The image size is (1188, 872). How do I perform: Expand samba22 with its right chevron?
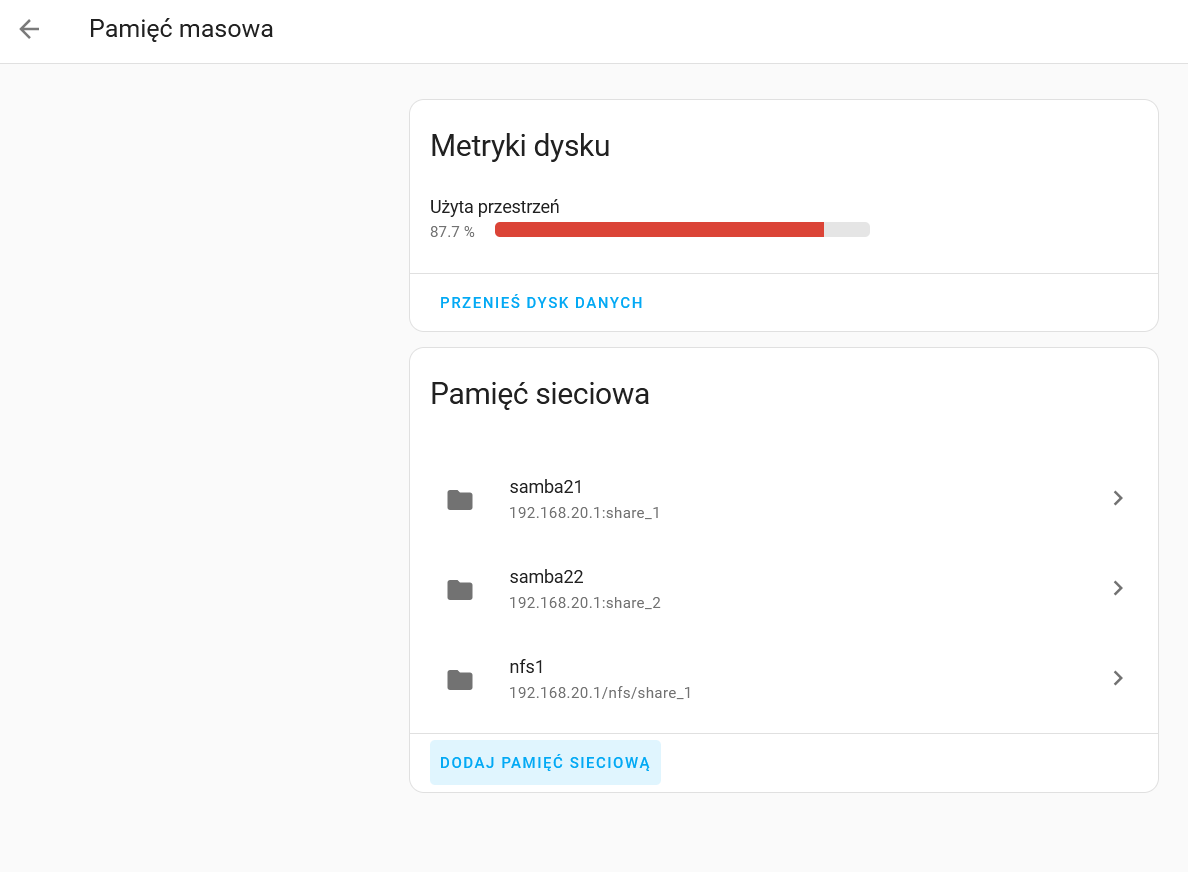[x=1118, y=588]
